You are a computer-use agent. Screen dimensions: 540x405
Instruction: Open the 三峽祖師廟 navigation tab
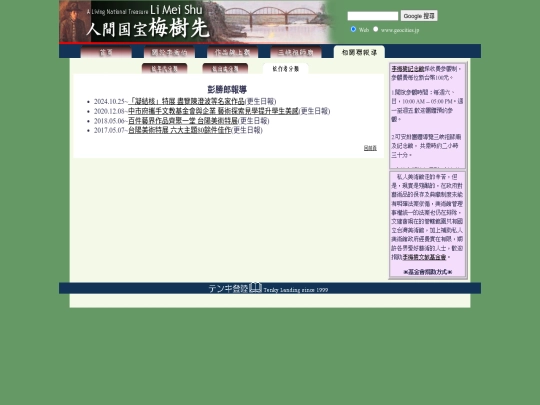coord(296,52)
